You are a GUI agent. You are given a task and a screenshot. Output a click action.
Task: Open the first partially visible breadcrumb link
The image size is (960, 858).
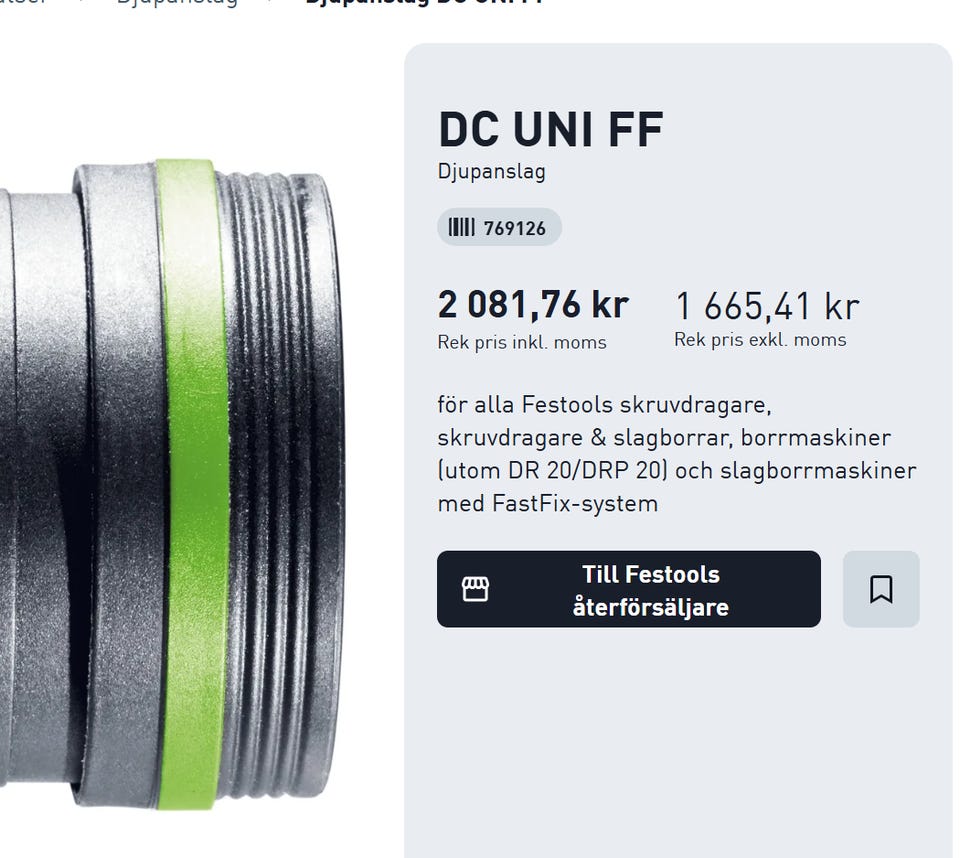(23, 2)
